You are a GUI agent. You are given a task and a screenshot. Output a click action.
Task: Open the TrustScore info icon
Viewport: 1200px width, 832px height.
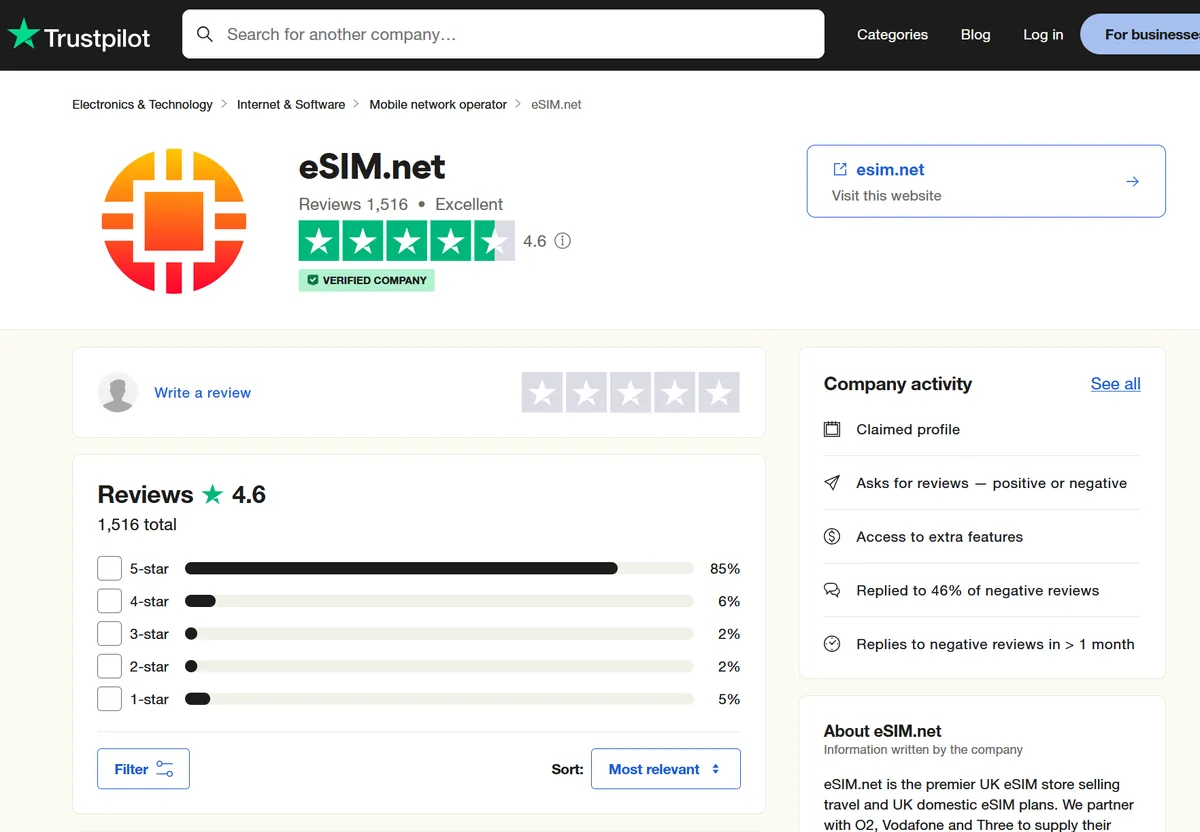coord(563,241)
